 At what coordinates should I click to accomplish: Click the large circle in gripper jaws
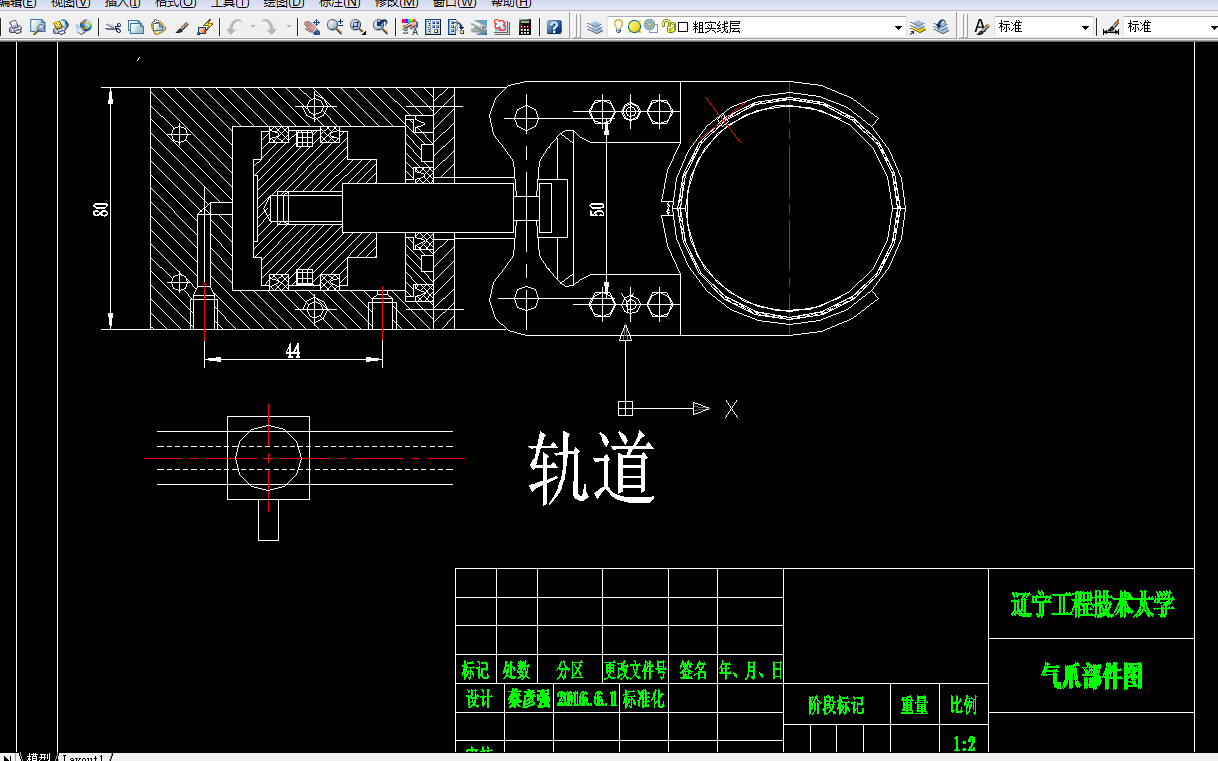pyautogui.click(x=788, y=208)
